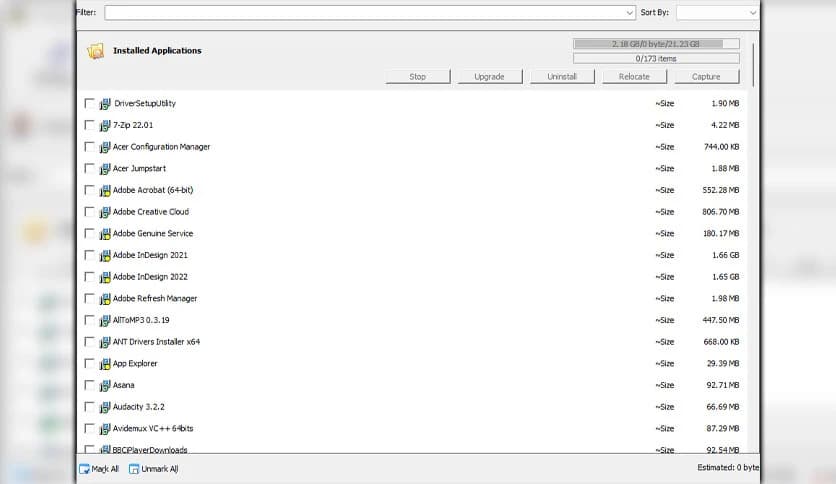Mark the Adobe Creative Cloud checkbox

89,212
